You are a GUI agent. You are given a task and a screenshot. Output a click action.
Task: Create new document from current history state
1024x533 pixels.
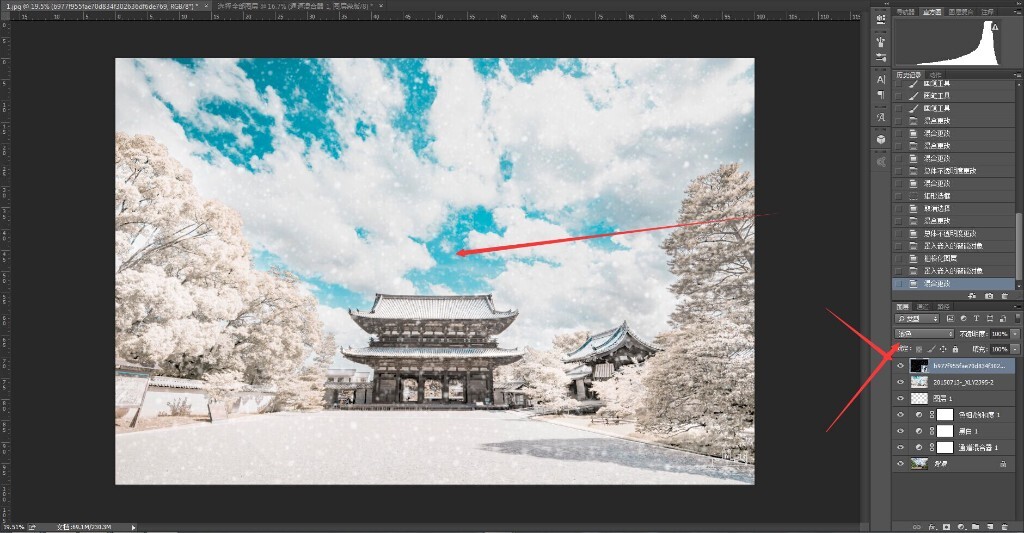point(972,296)
